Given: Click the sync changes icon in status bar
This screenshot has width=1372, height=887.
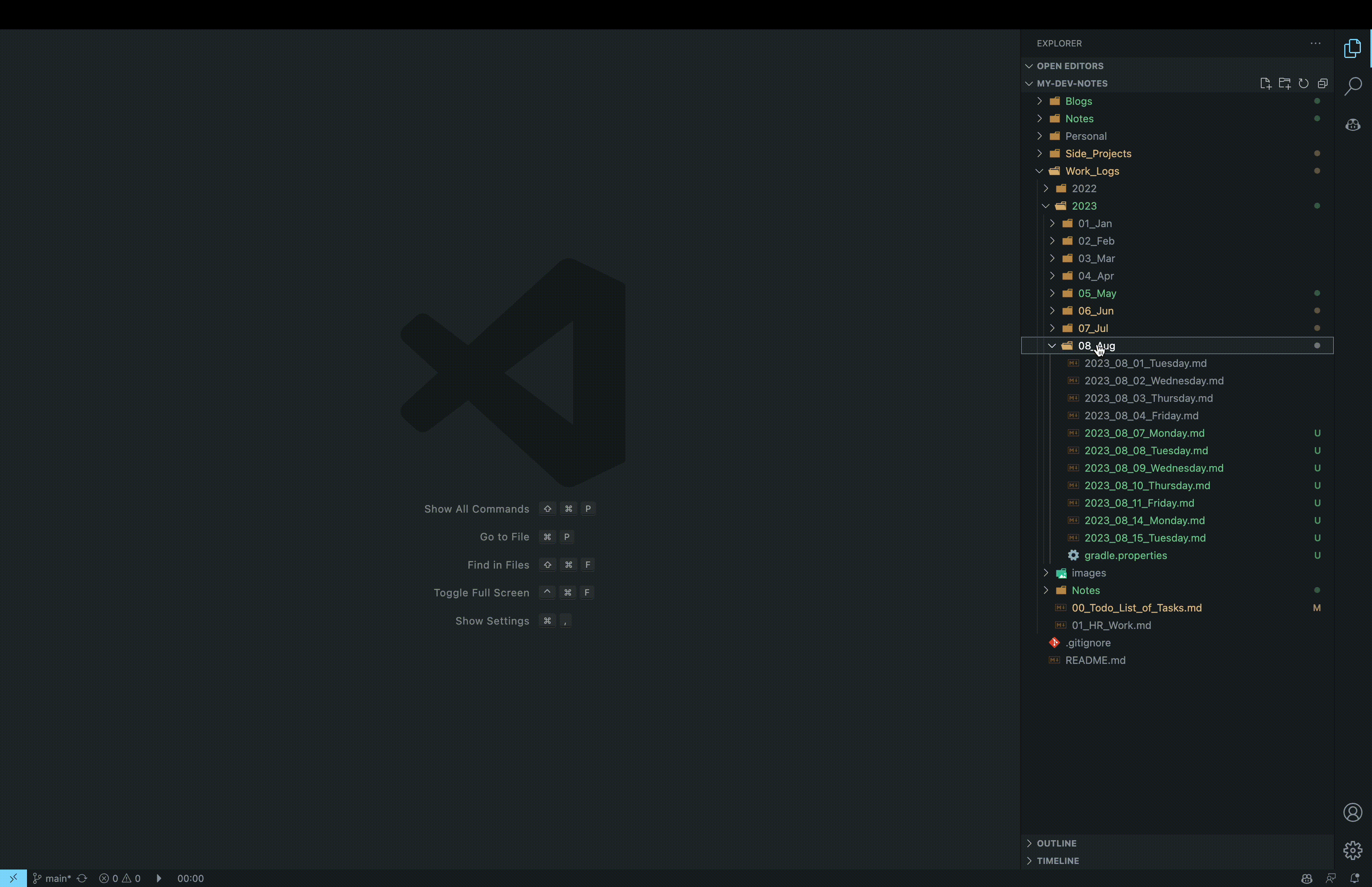Looking at the screenshot, I should coord(82,878).
